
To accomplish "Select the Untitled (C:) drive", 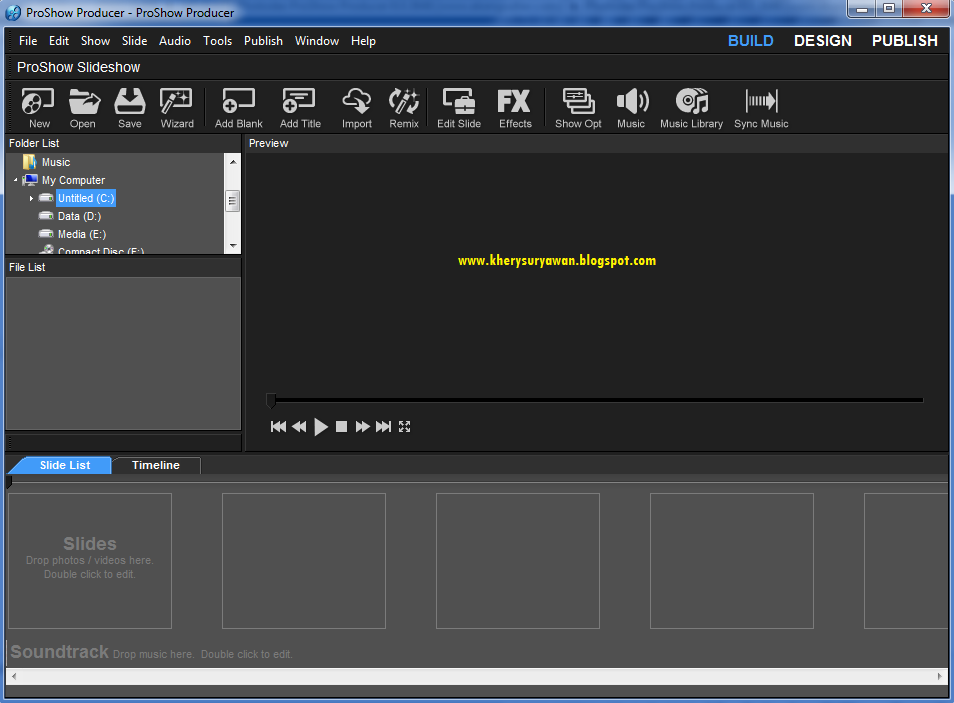I will (x=86, y=198).
